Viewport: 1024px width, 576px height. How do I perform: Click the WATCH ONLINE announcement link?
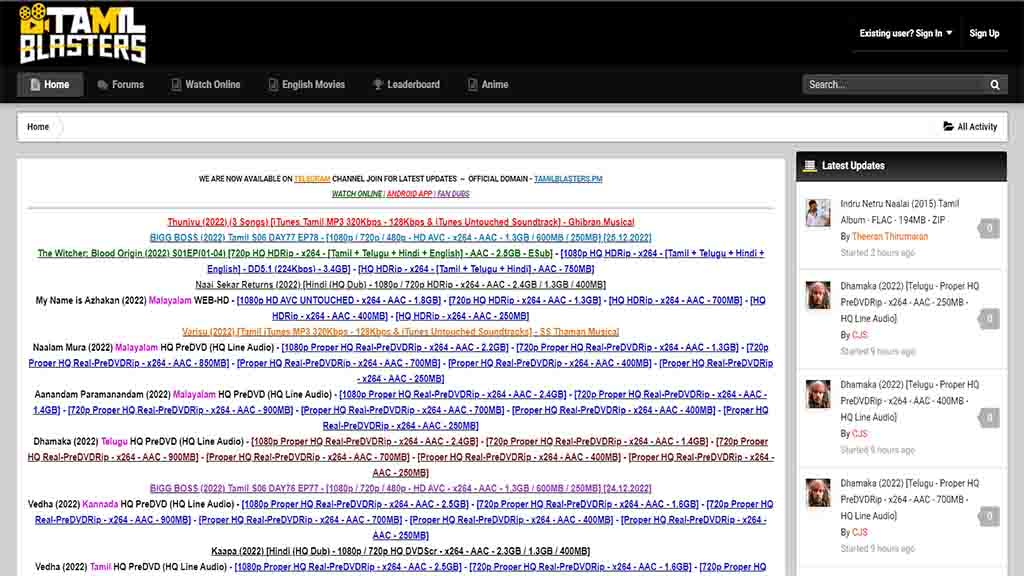pyautogui.click(x=357, y=194)
